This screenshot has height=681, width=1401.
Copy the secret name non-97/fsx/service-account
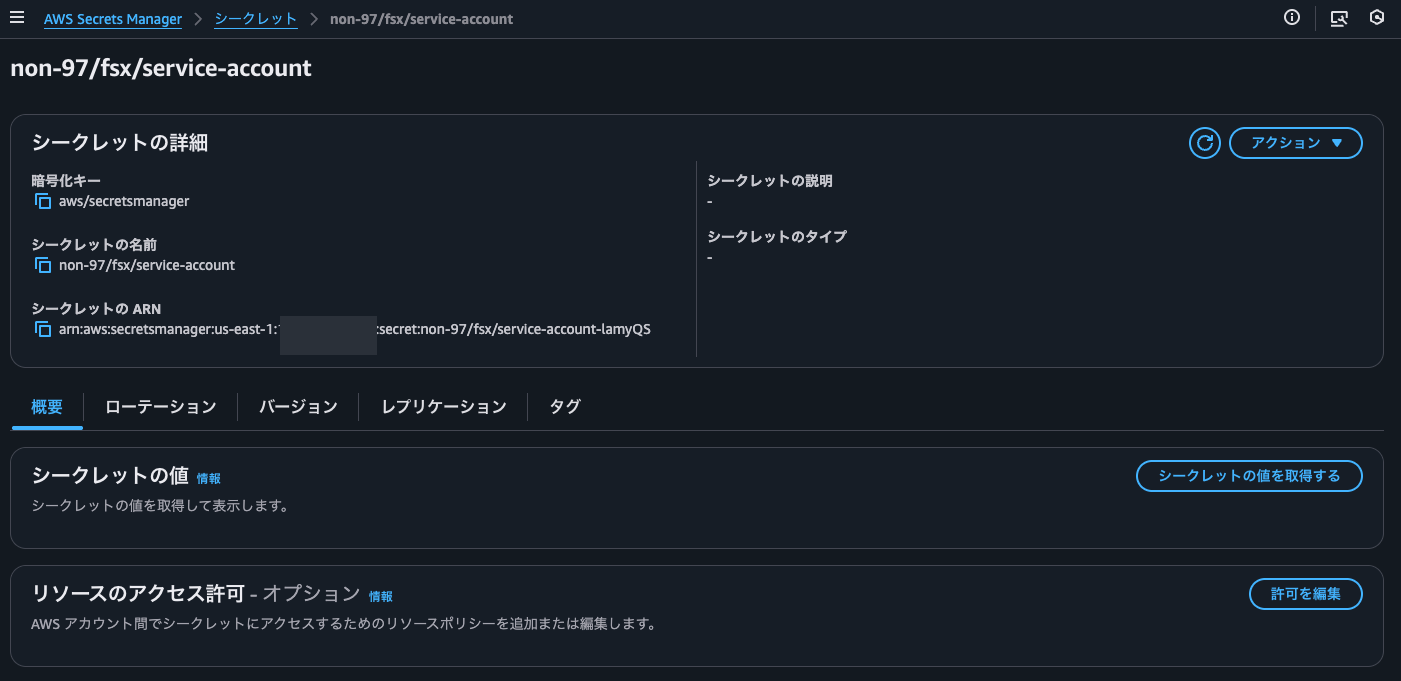[x=41, y=265]
